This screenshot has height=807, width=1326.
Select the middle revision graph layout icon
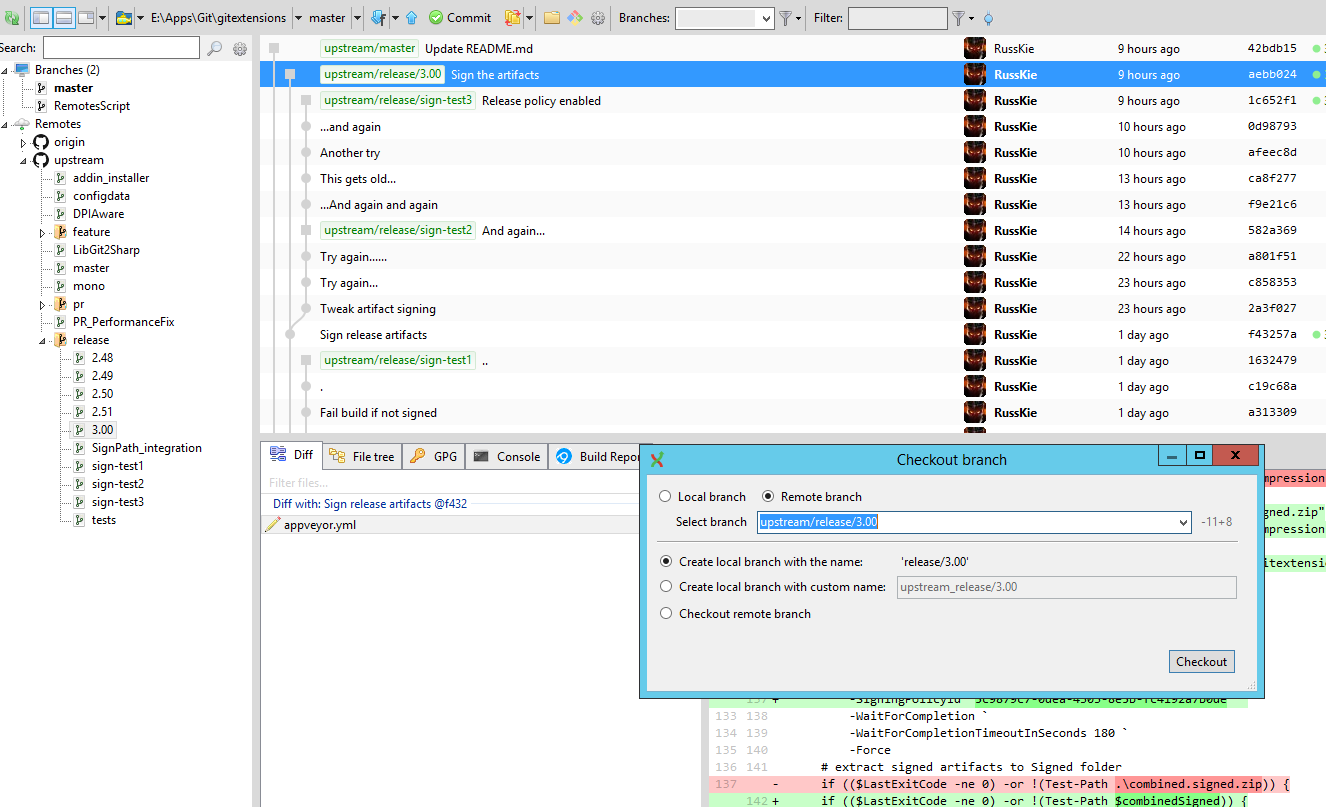pyautogui.click(x=62, y=17)
